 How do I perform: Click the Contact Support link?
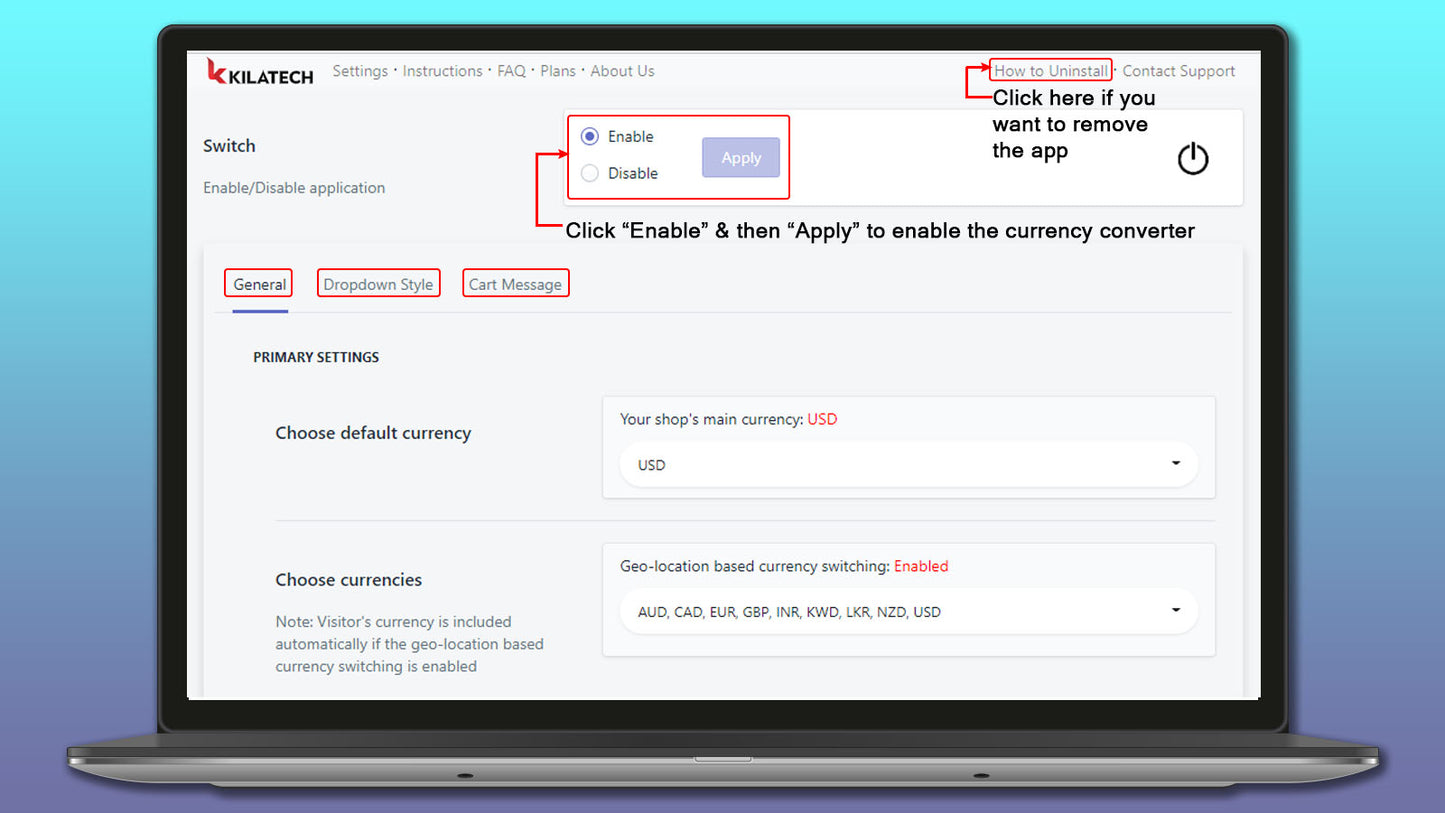(1179, 71)
